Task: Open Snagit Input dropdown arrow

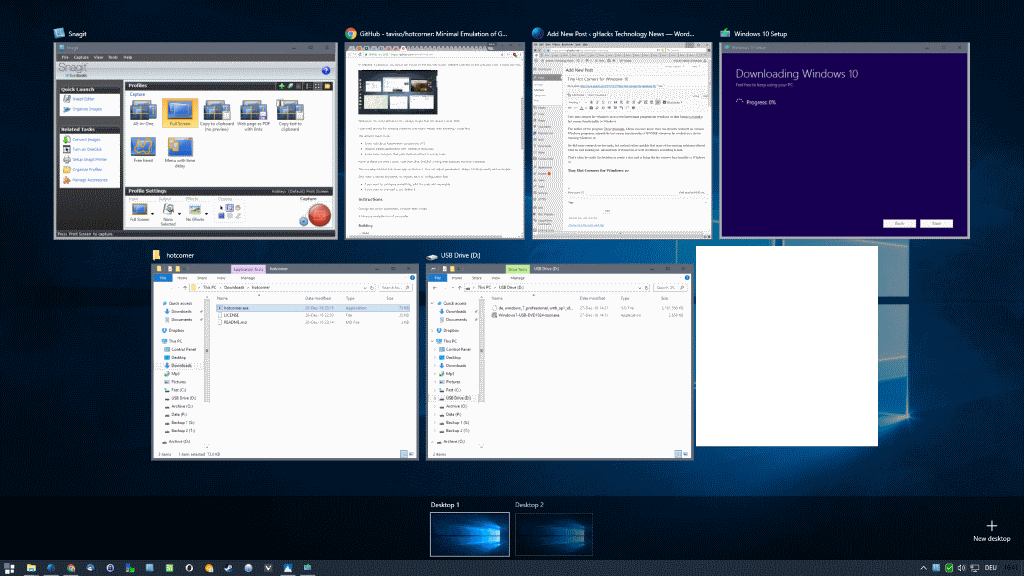Action: [x=152, y=214]
